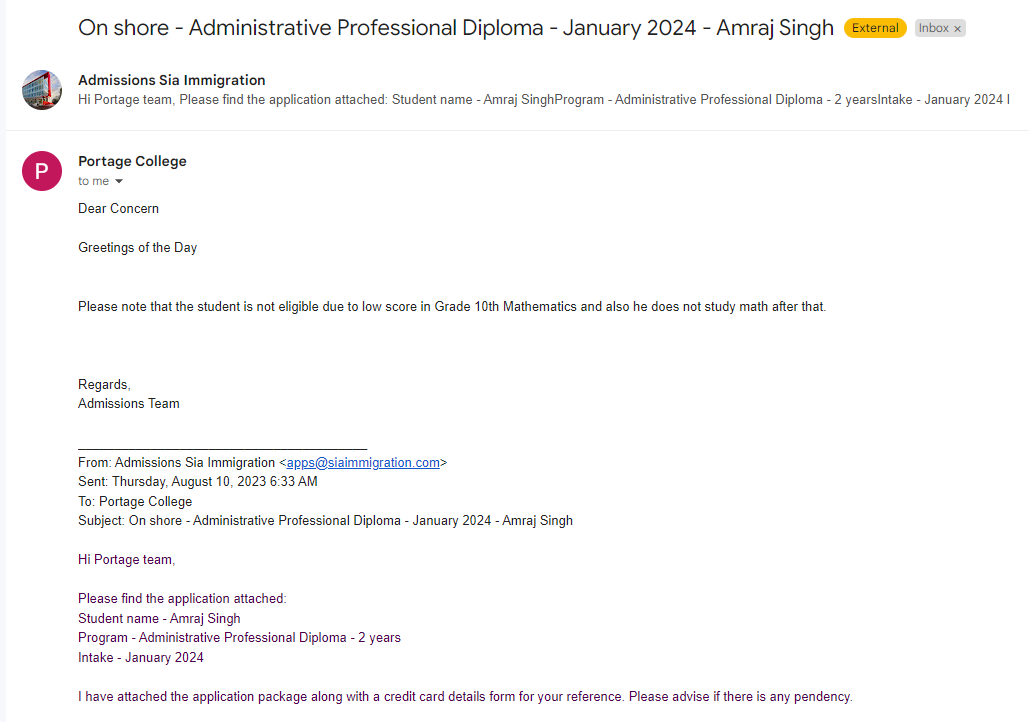Click the Portage College P avatar

[x=42, y=171]
